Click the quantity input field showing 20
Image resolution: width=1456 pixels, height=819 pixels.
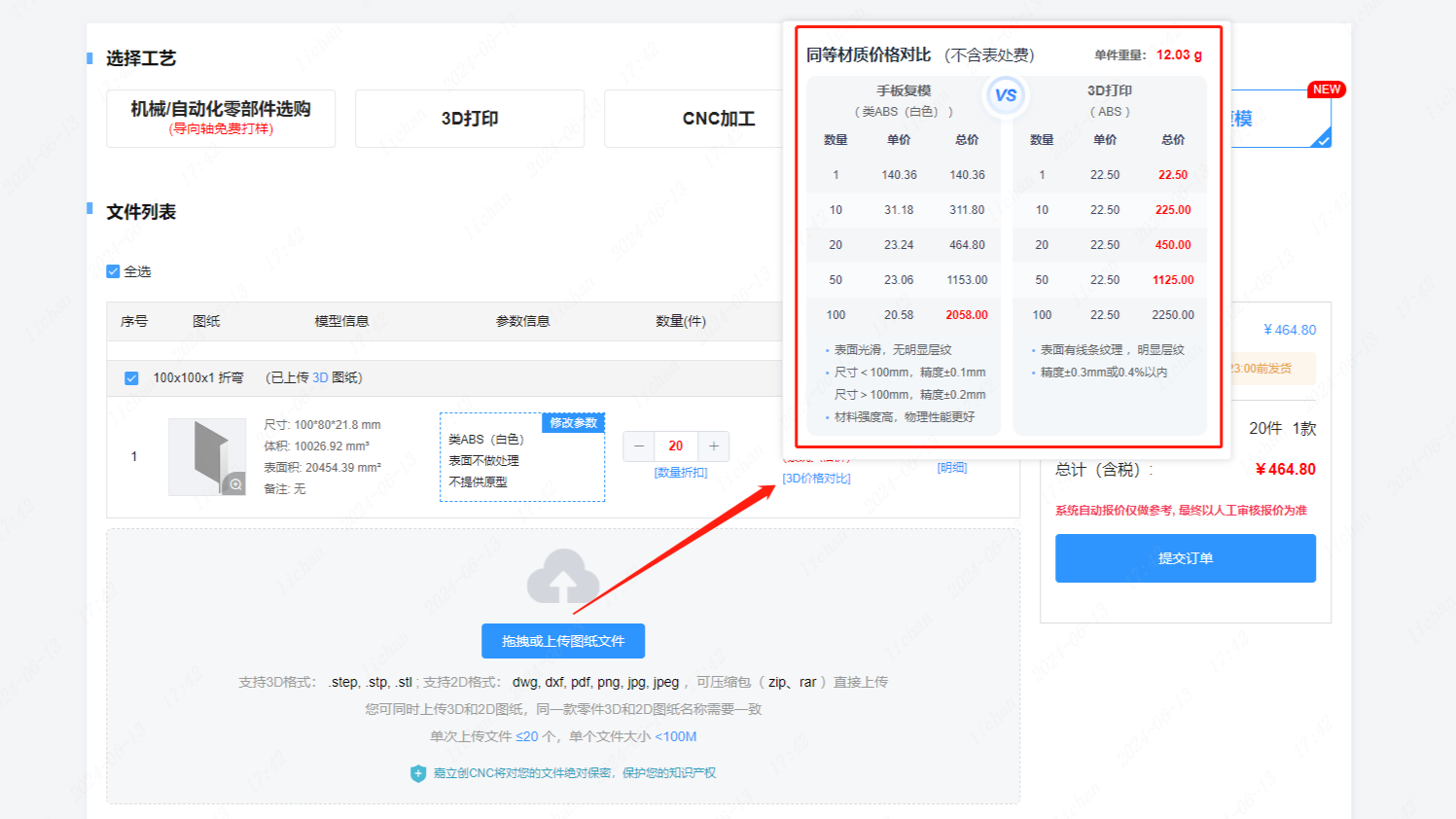click(676, 446)
